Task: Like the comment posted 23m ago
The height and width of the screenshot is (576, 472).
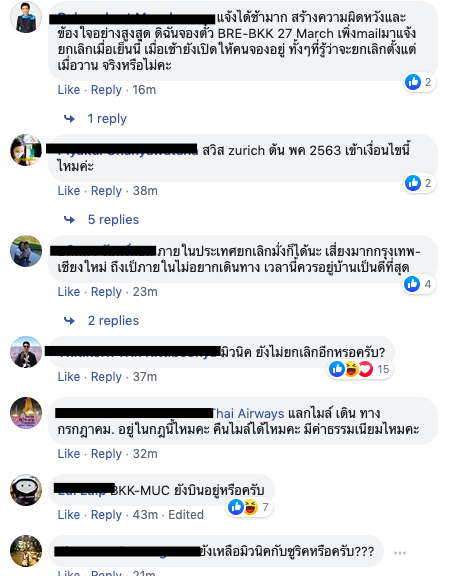Action: (x=69, y=292)
